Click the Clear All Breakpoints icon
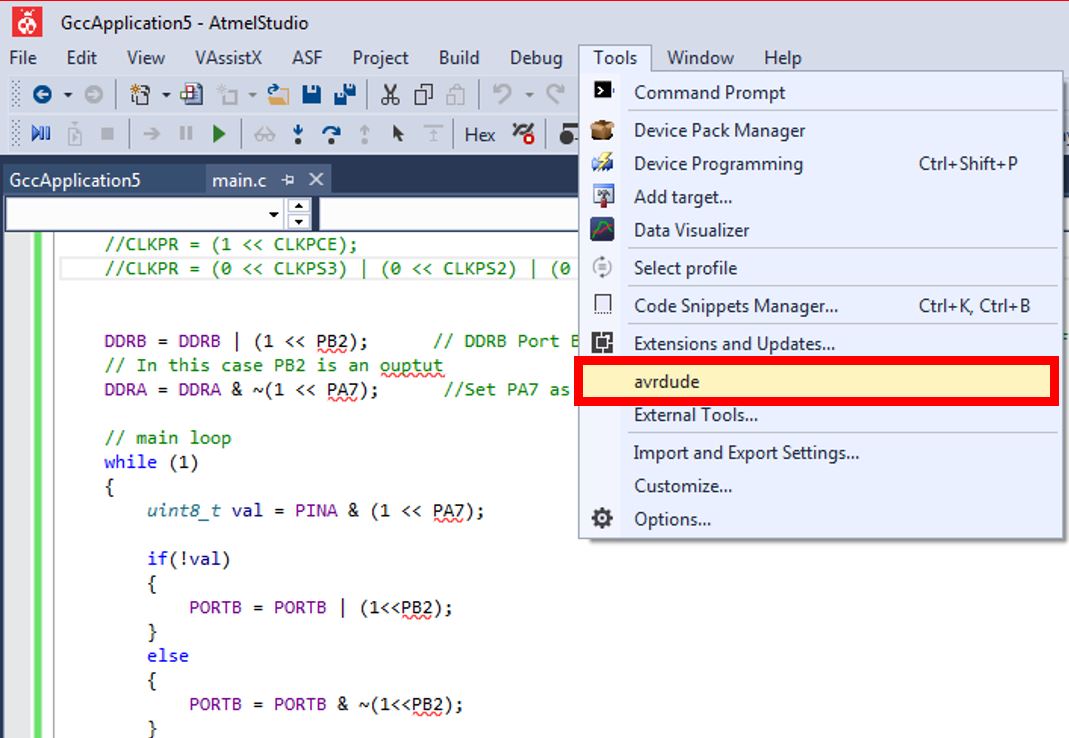Screen dimensions: 1069x738 pyautogui.click(x=524, y=134)
